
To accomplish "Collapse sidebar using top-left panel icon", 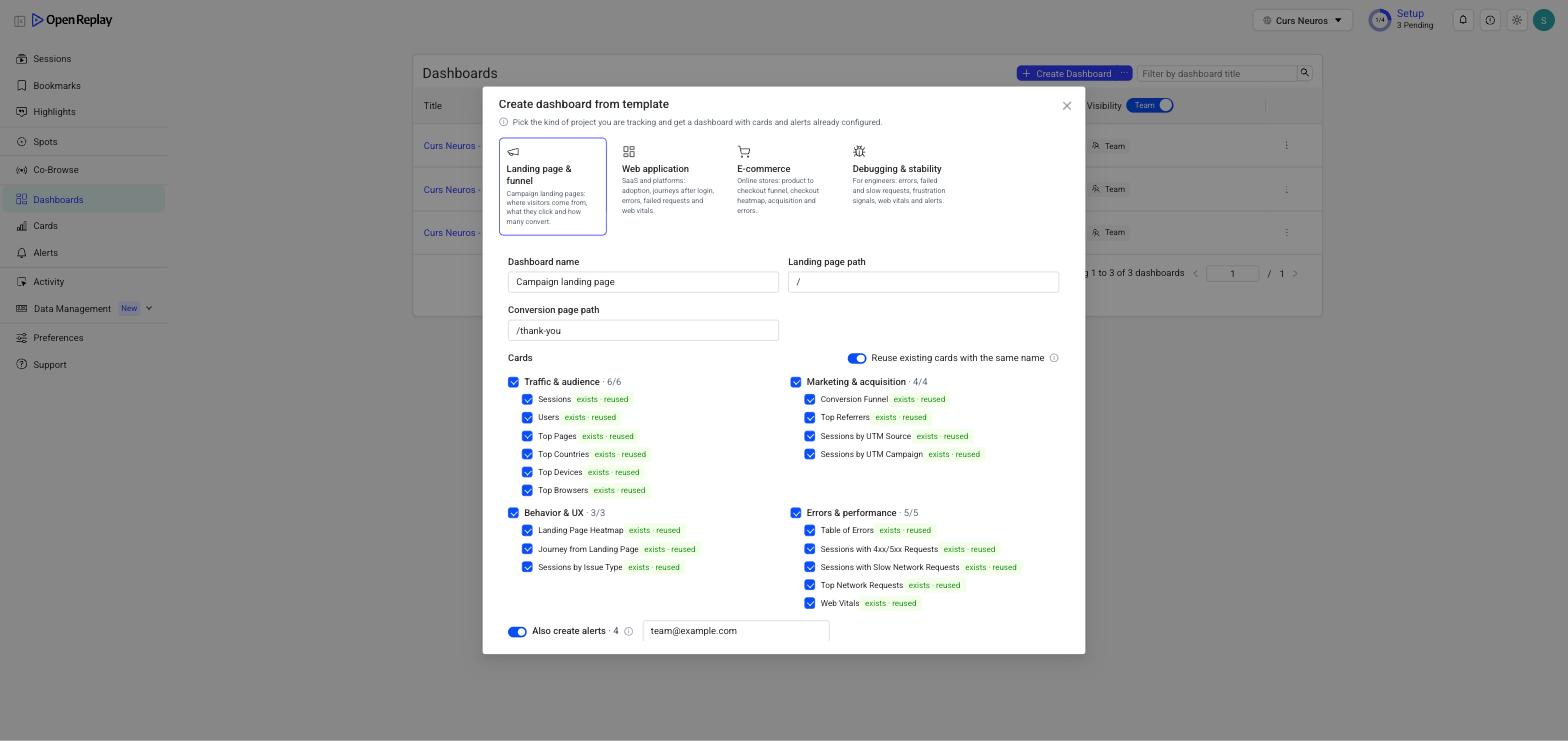I will pos(19,20).
